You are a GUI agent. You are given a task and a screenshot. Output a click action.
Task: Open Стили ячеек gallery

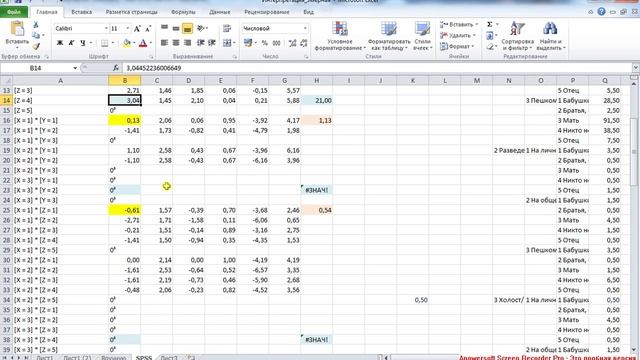pyautogui.click(x=422, y=37)
